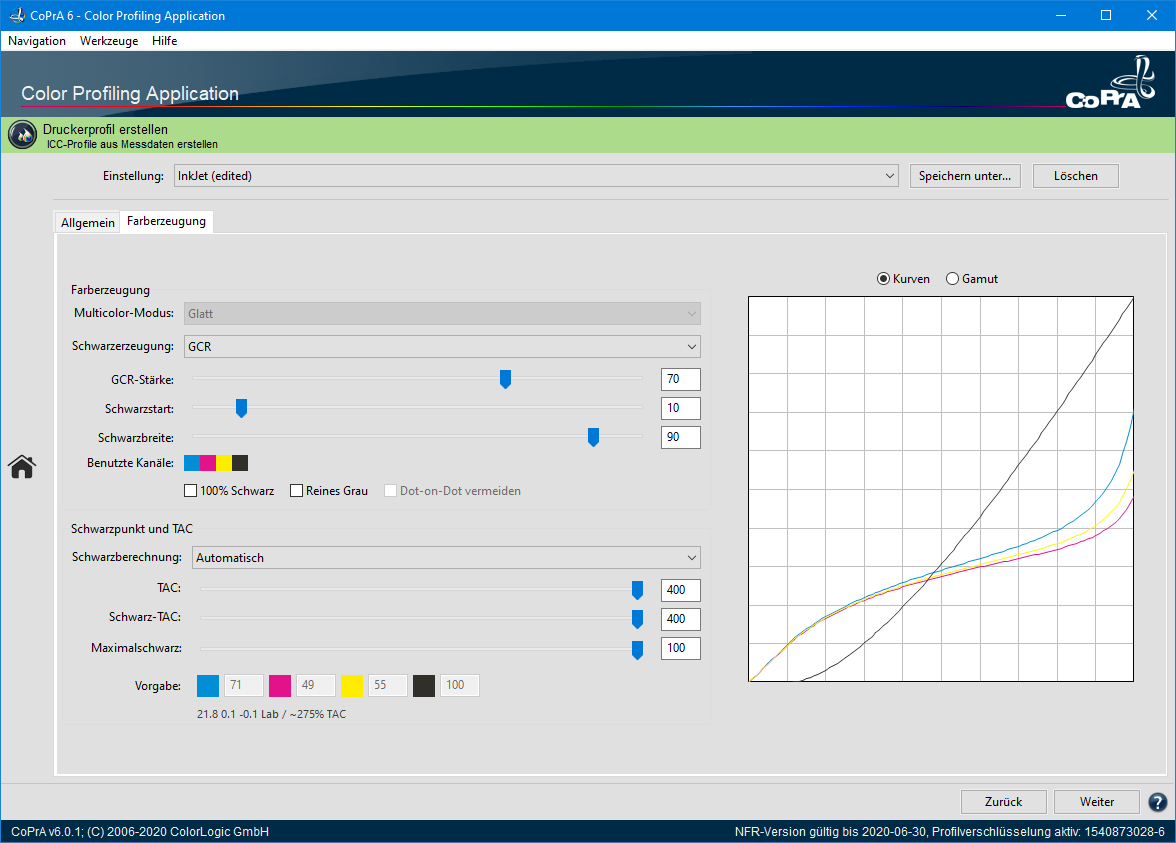Viewport: 1176px width, 843px height.
Task: Switch to the Allgemein tab
Action: click(x=88, y=223)
